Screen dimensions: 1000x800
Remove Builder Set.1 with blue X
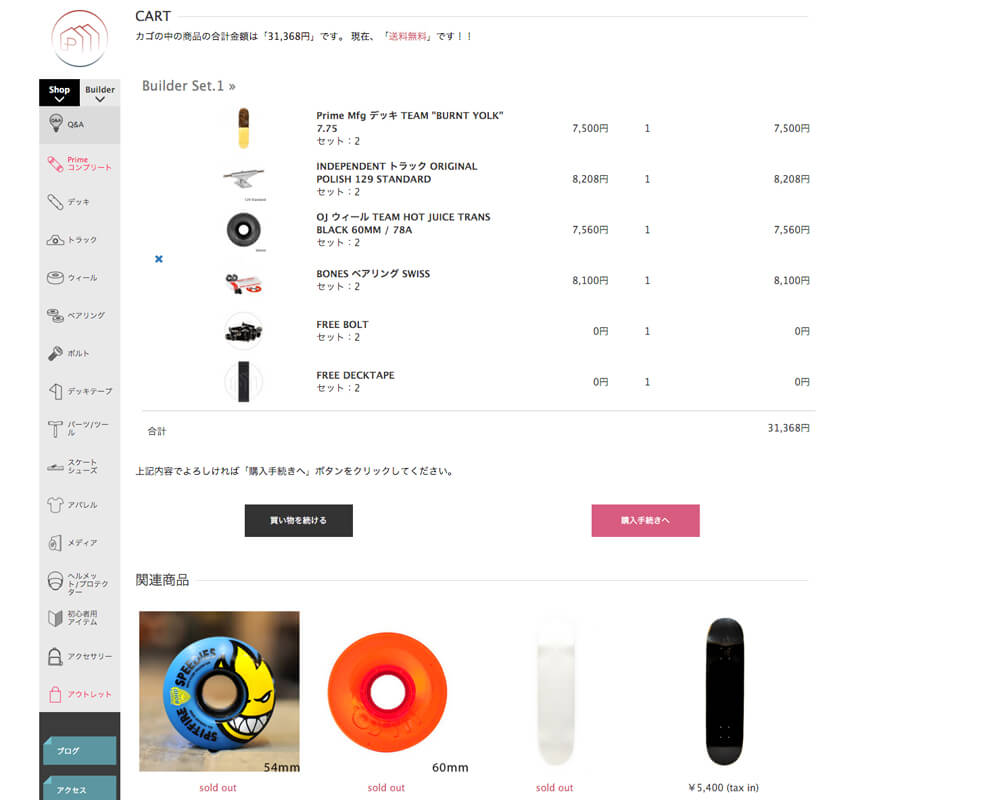pyautogui.click(x=158, y=259)
